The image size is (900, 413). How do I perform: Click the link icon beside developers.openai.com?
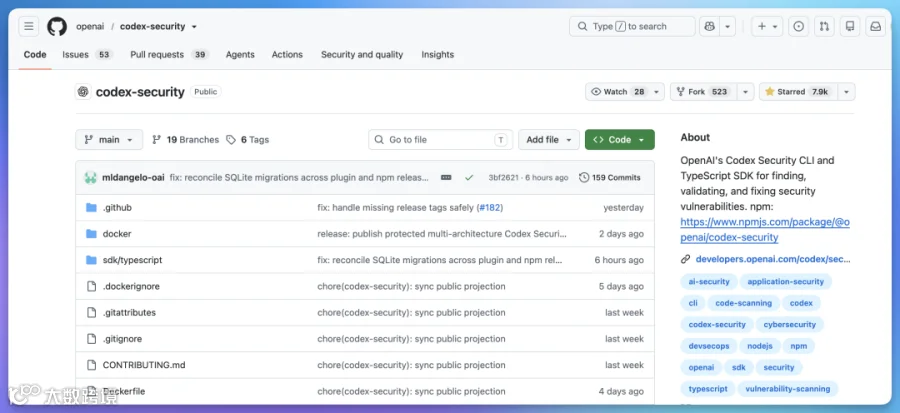(685, 259)
